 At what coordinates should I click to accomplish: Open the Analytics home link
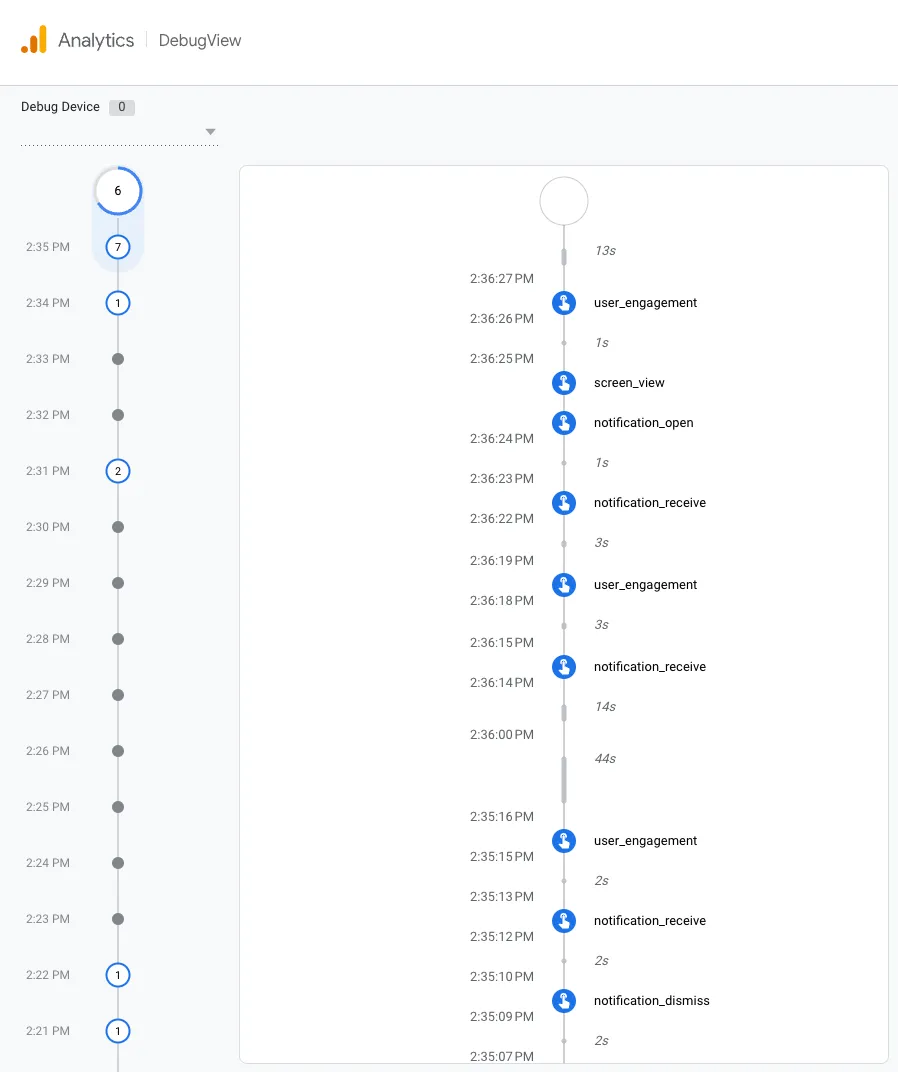pos(98,40)
